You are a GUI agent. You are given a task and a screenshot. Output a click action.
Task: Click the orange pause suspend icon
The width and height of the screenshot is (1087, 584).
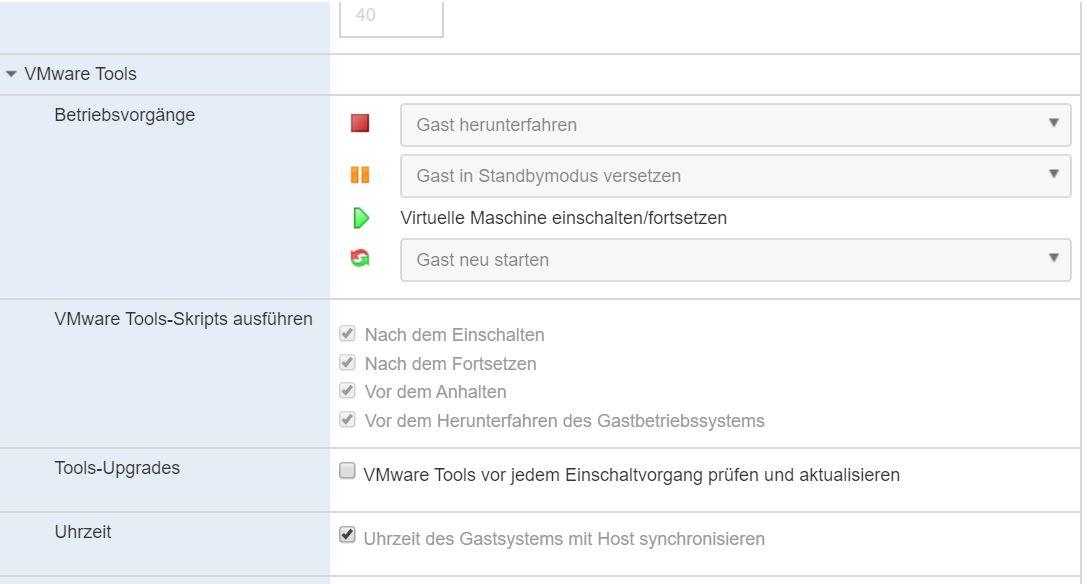(360, 175)
